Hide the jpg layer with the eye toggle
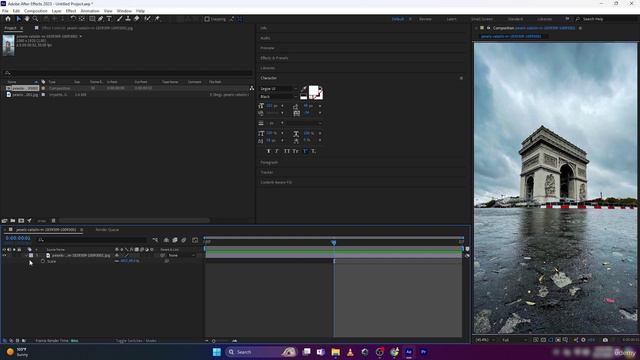This screenshot has height=360, width=640. pyautogui.click(x=4, y=256)
